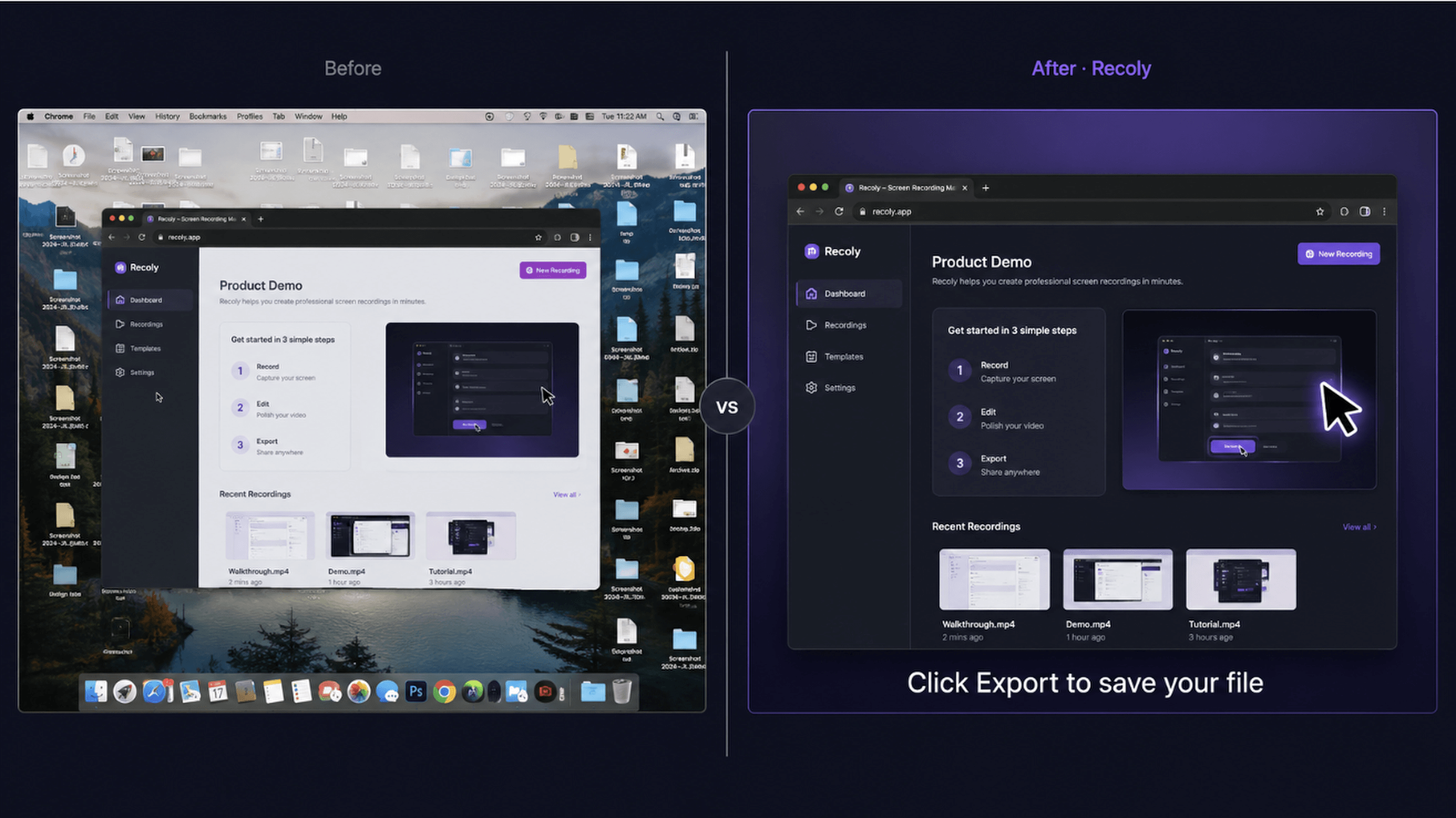Select the Recoly tab in the Before browser
Image resolution: width=1456 pixels, height=818 pixels.
tap(196, 219)
